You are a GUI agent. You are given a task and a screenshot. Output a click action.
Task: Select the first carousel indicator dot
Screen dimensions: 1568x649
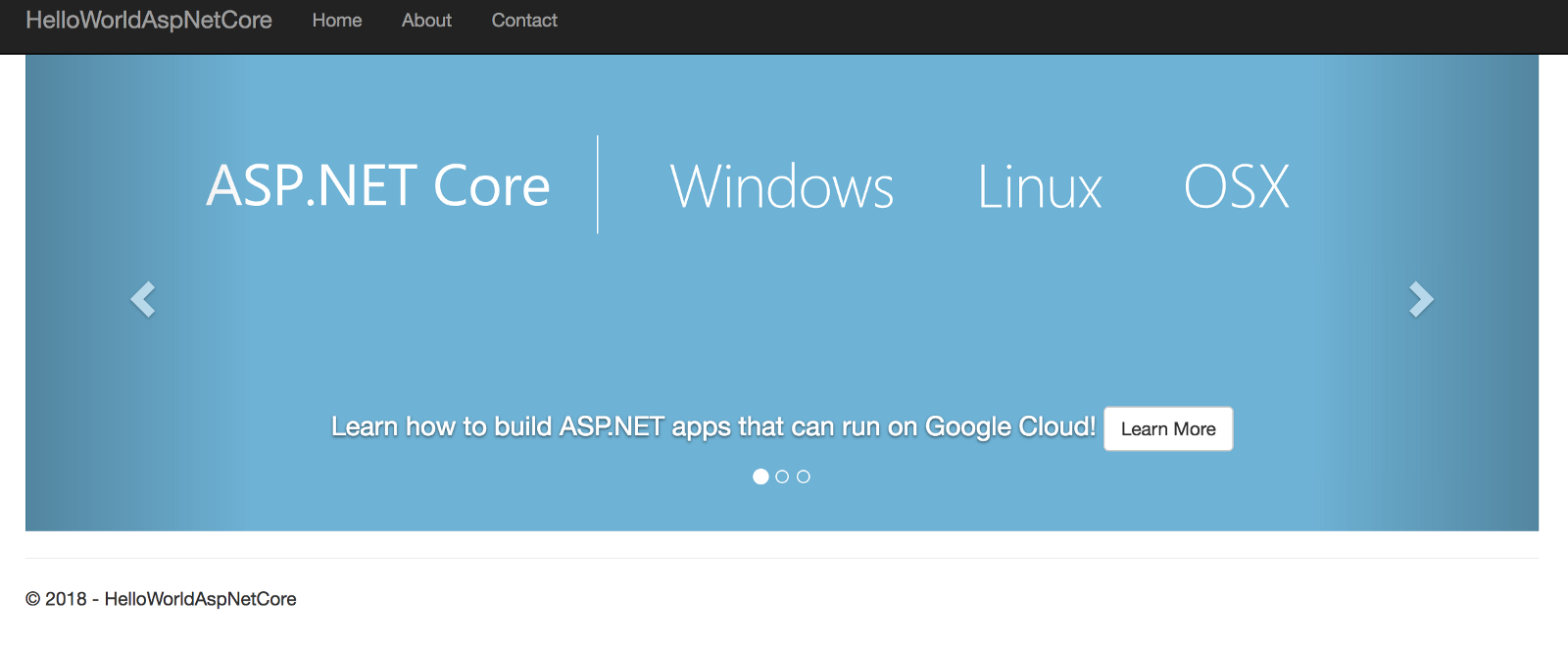[x=760, y=476]
